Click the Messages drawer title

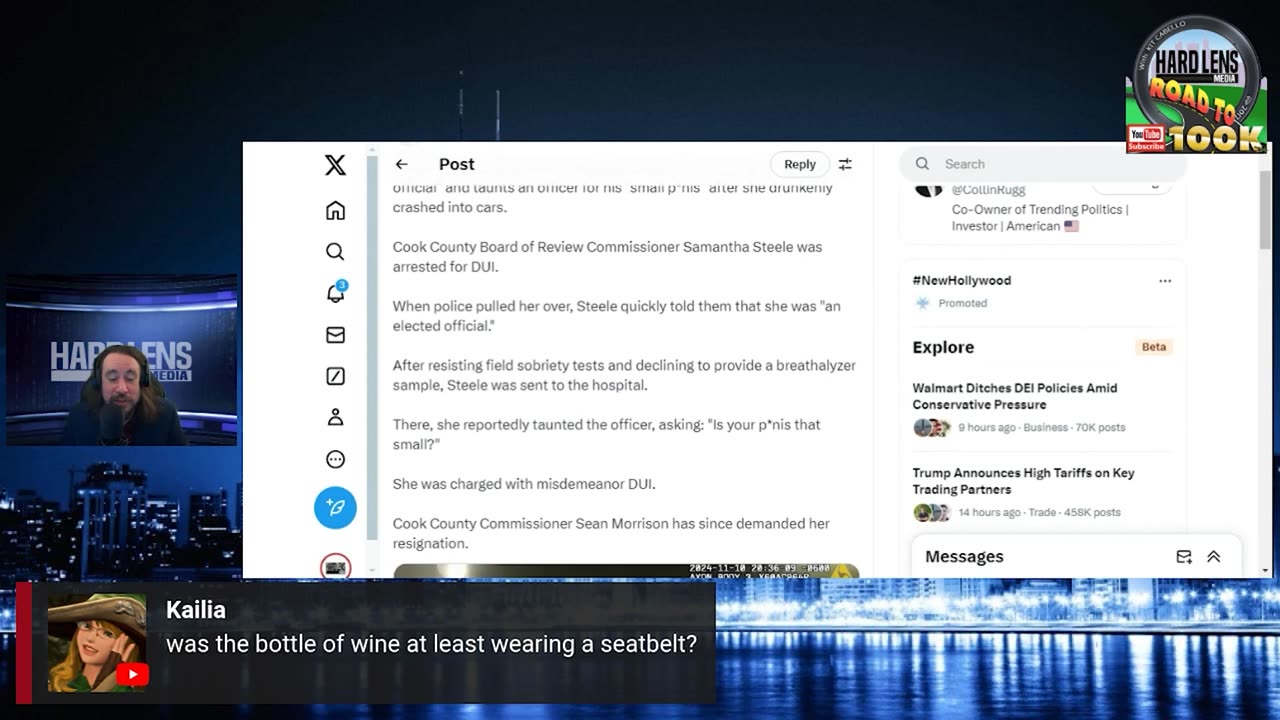click(x=964, y=557)
